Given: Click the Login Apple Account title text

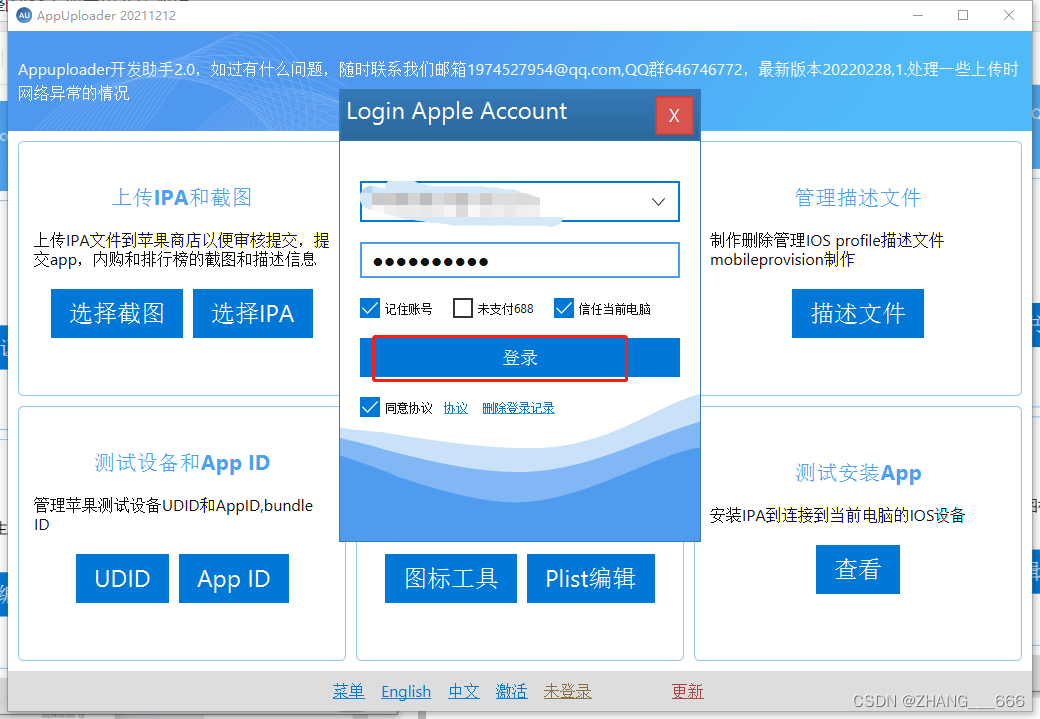Looking at the screenshot, I should [x=456, y=111].
